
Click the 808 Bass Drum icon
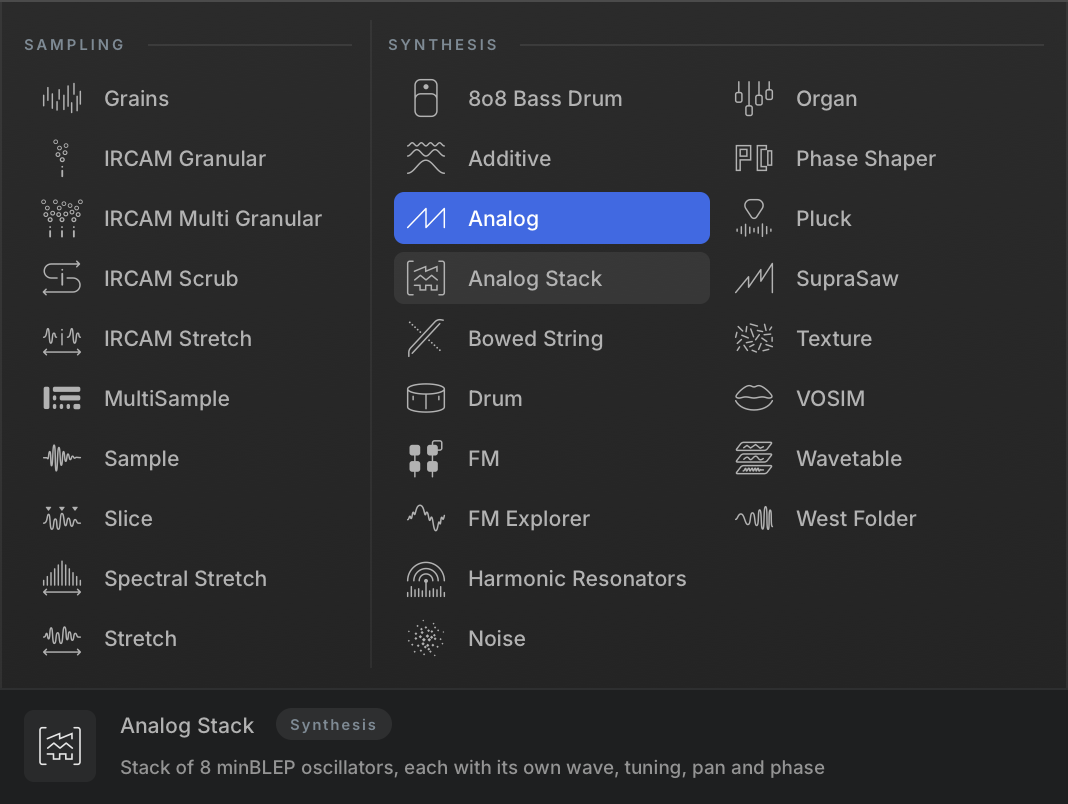(426, 99)
